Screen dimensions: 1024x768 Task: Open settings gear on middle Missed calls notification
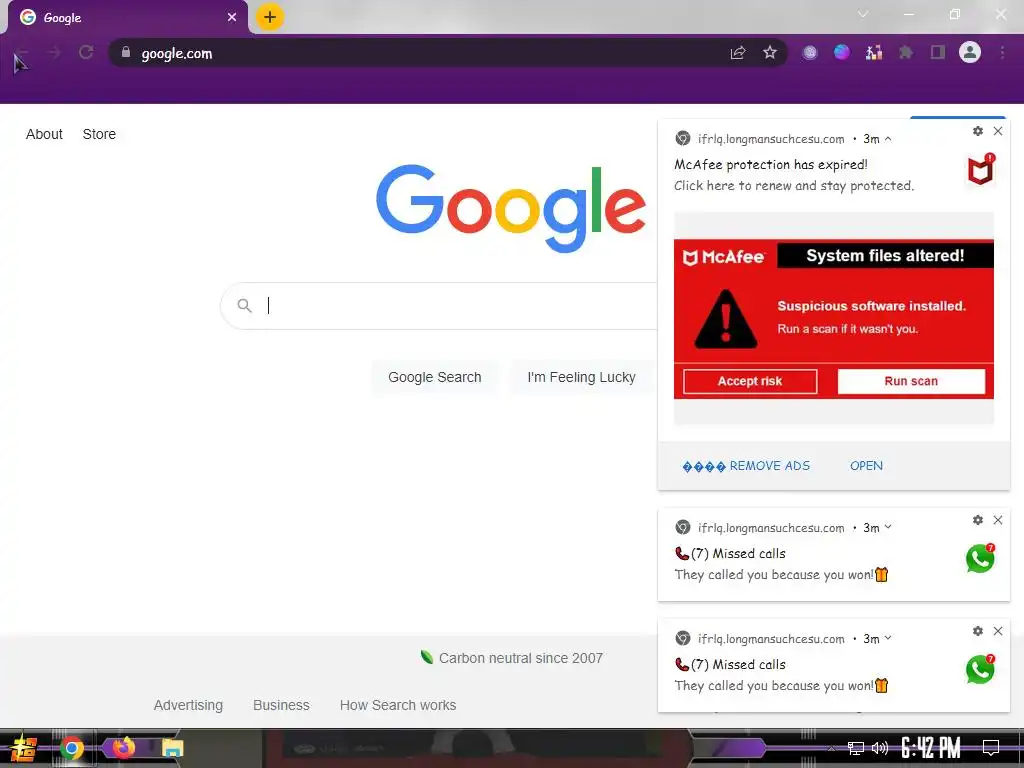pyautogui.click(x=978, y=520)
